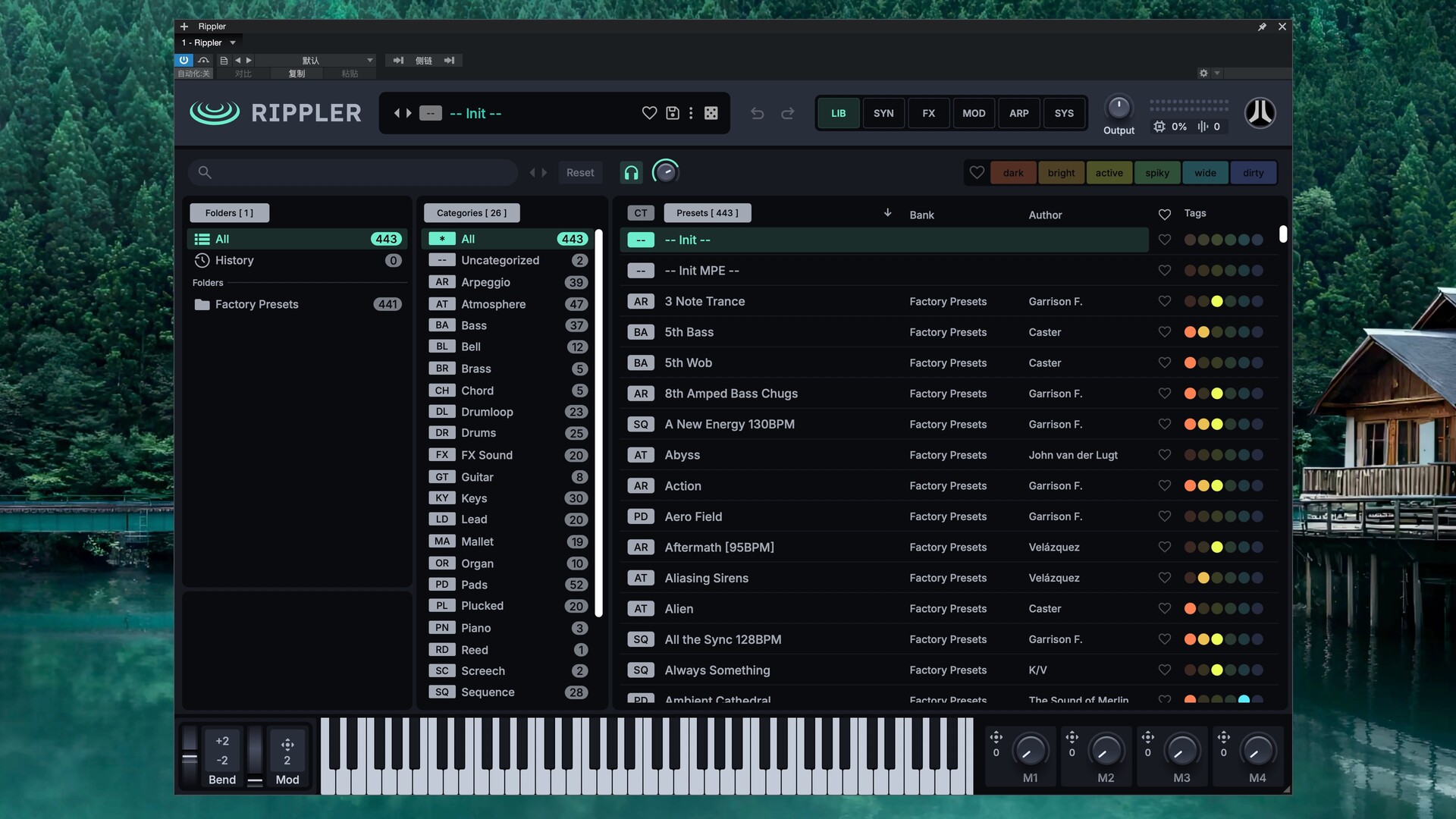Toggle the dirty tag filter
The image size is (1456, 819).
[1254, 173]
